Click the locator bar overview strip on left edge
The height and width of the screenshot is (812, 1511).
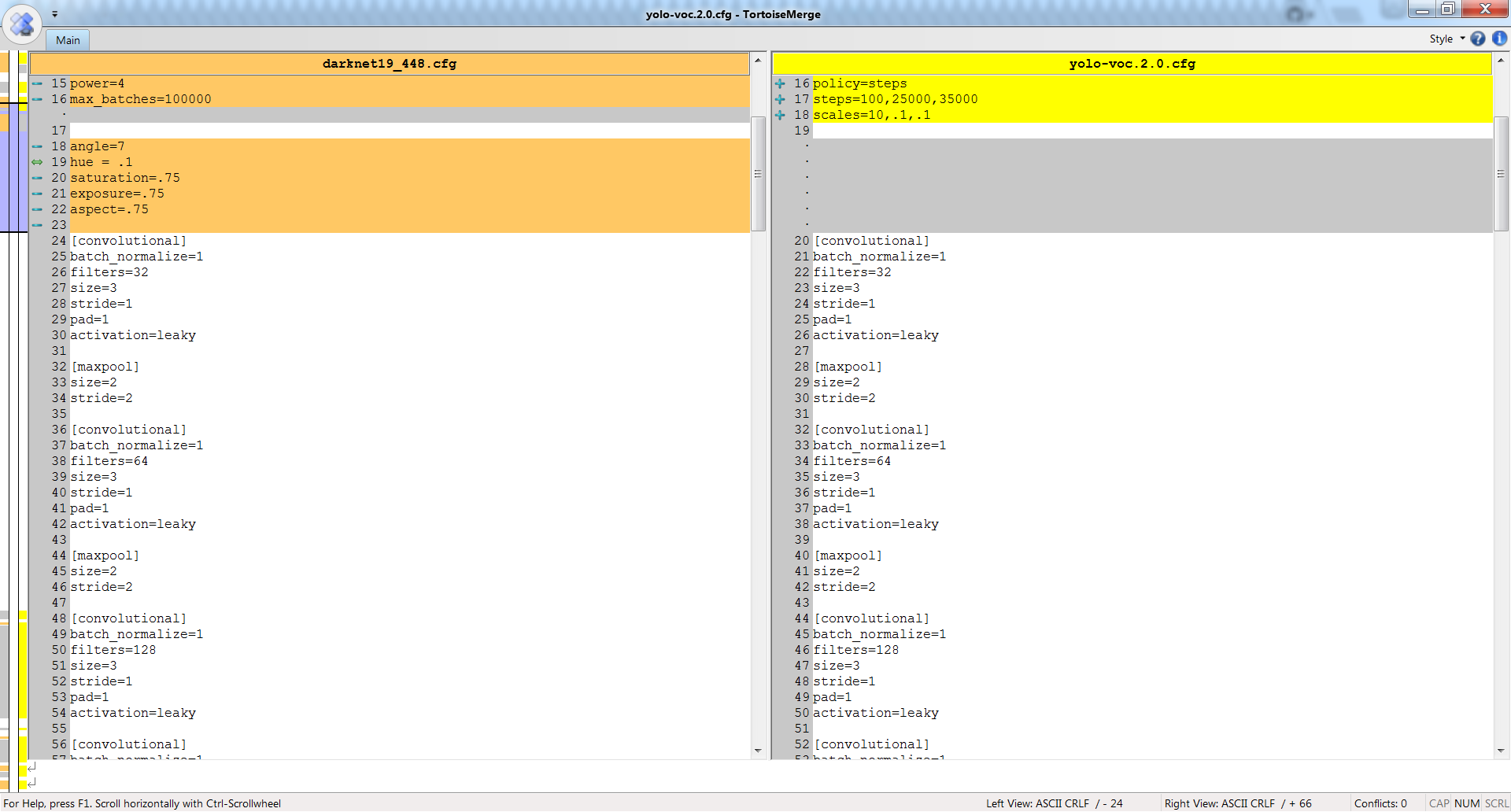pos(13,421)
